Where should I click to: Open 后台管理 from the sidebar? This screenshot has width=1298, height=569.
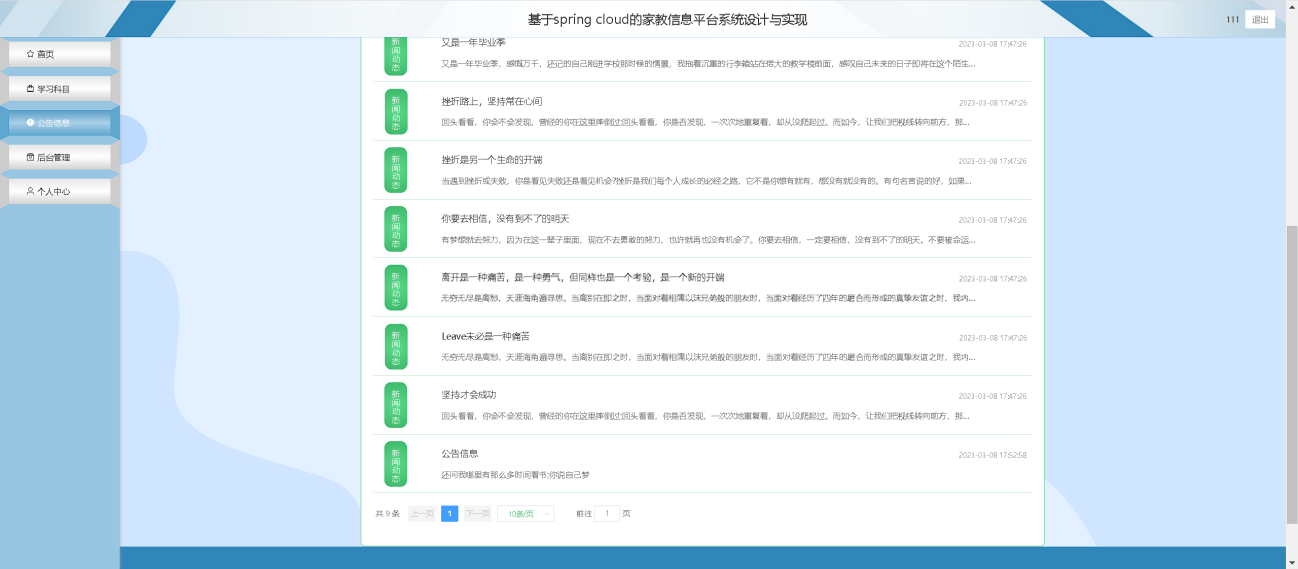click(60, 157)
